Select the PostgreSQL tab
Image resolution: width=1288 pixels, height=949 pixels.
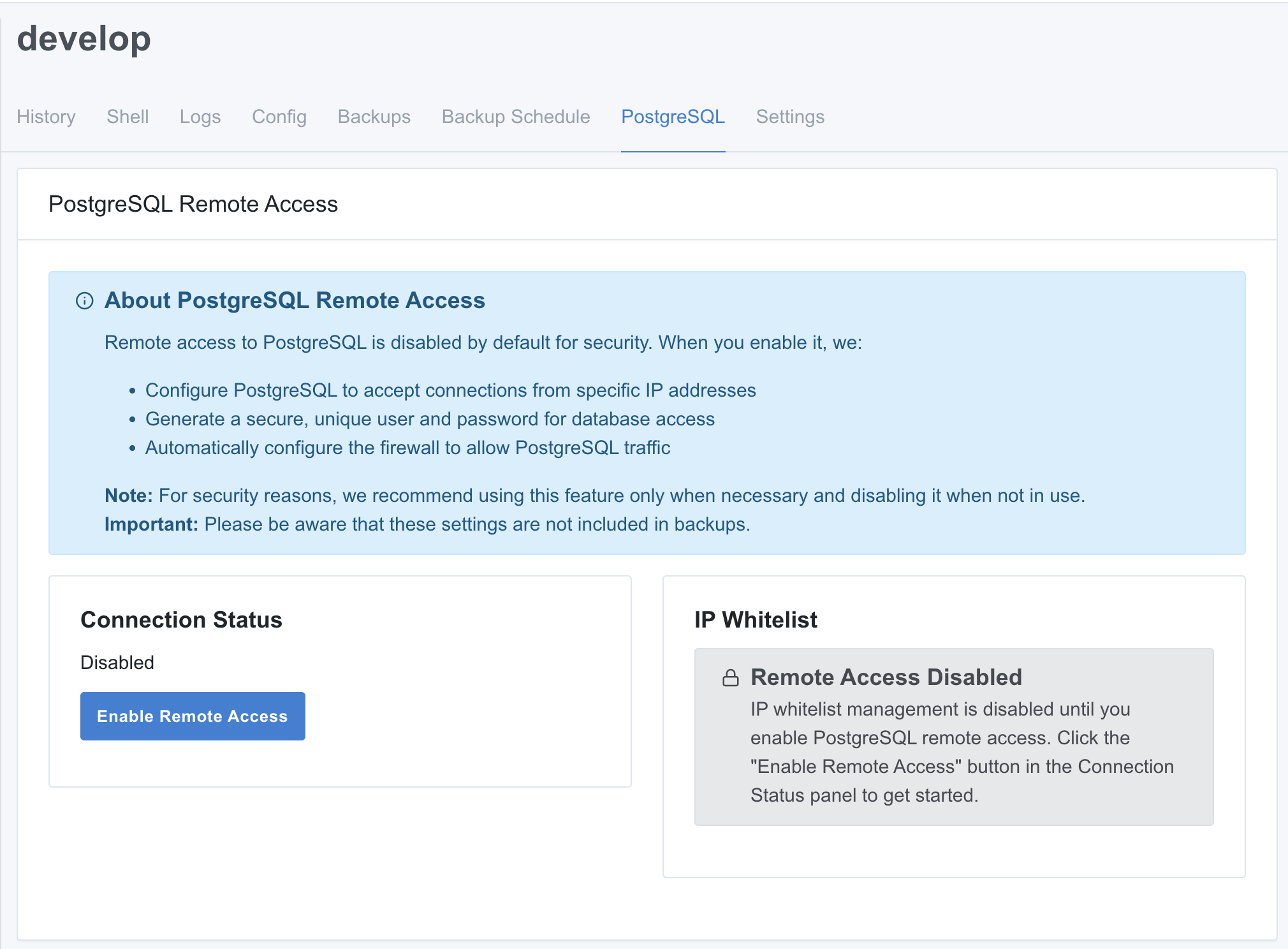pyautogui.click(x=673, y=117)
